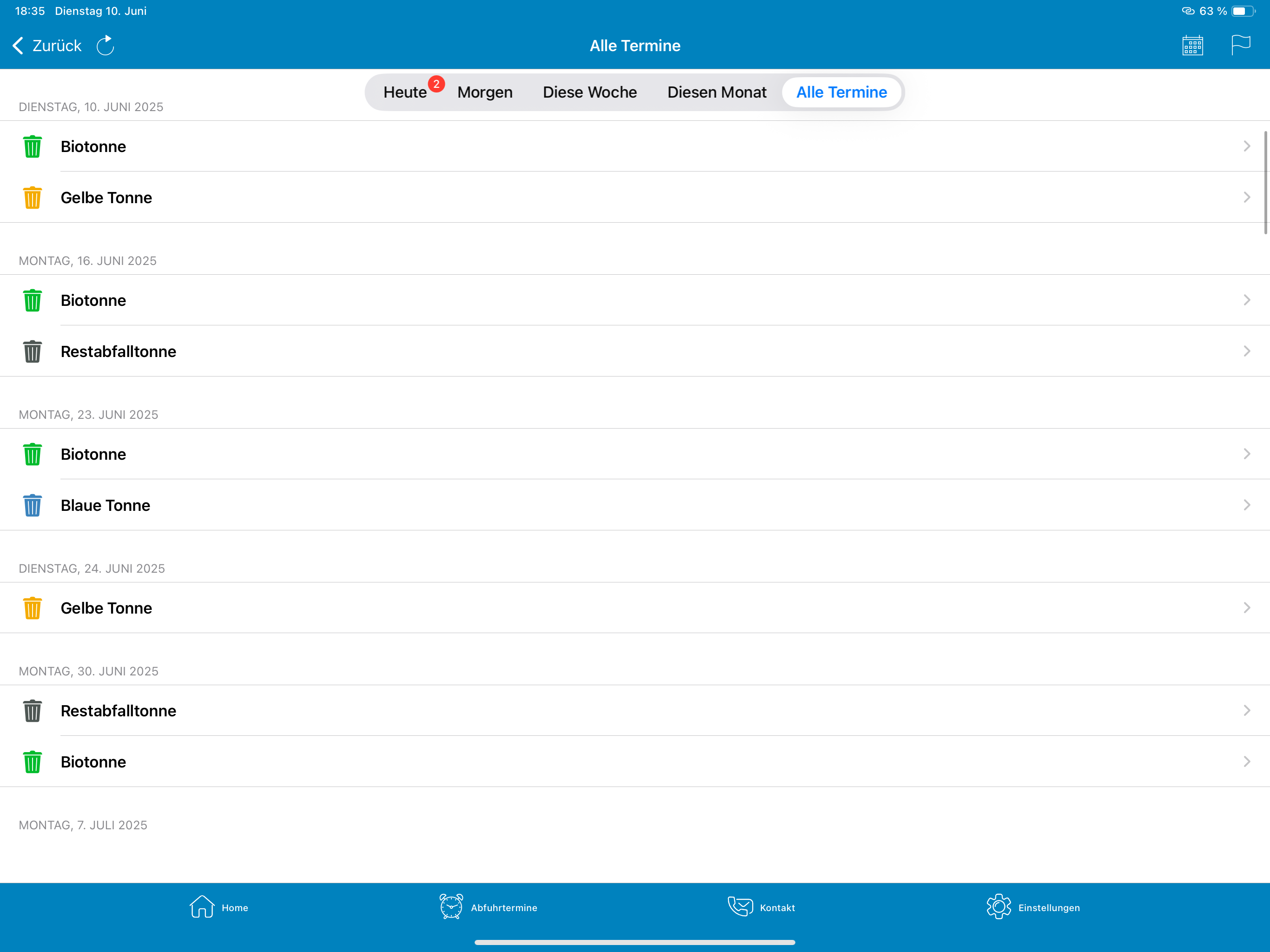Tap the Abfuhrtermine alarm clock icon
The image size is (1270, 952).
tap(451, 906)
